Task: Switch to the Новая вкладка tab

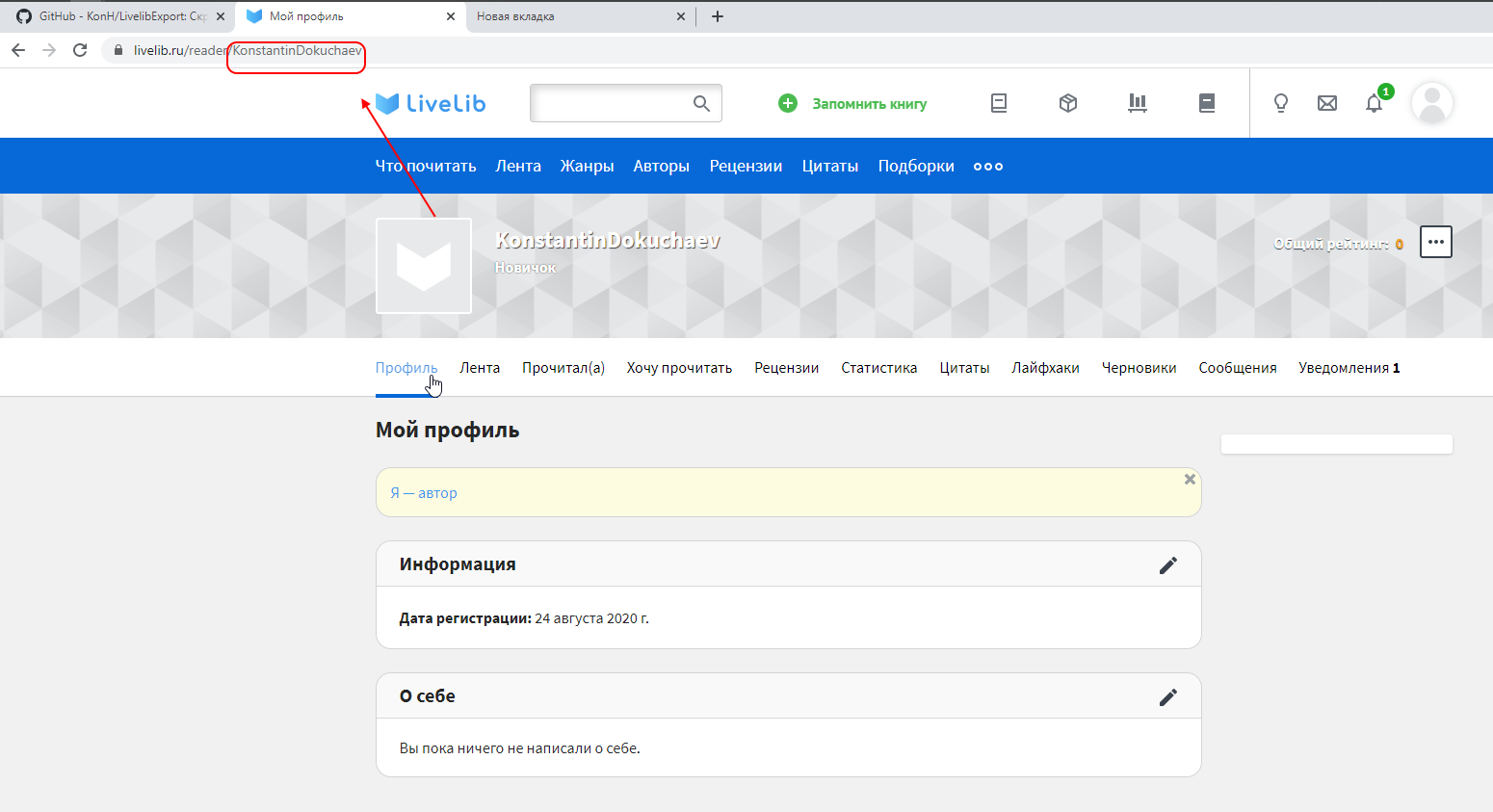Action: pos(580,16)
